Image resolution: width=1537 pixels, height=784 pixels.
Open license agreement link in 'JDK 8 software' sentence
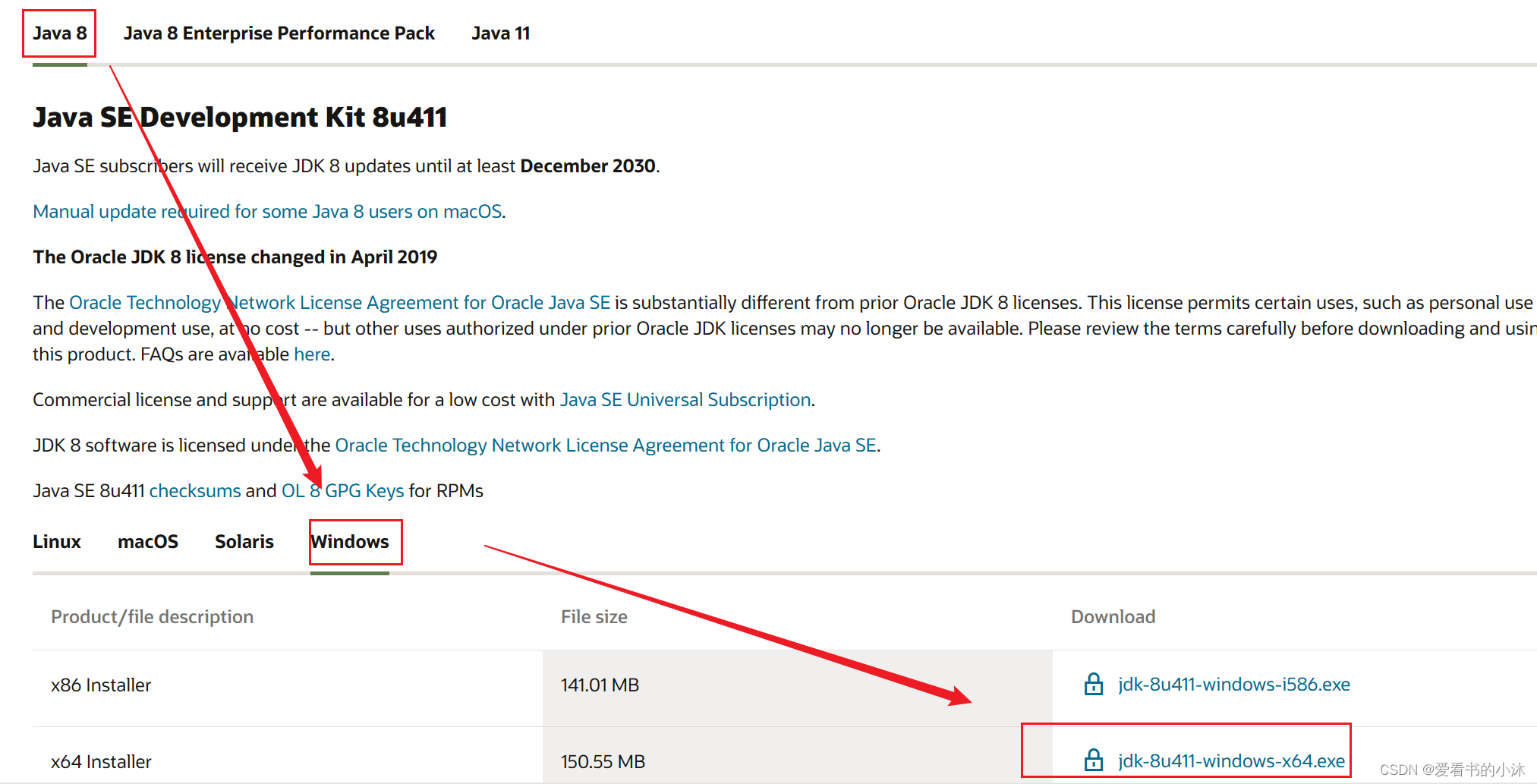(x=606, y=445)
